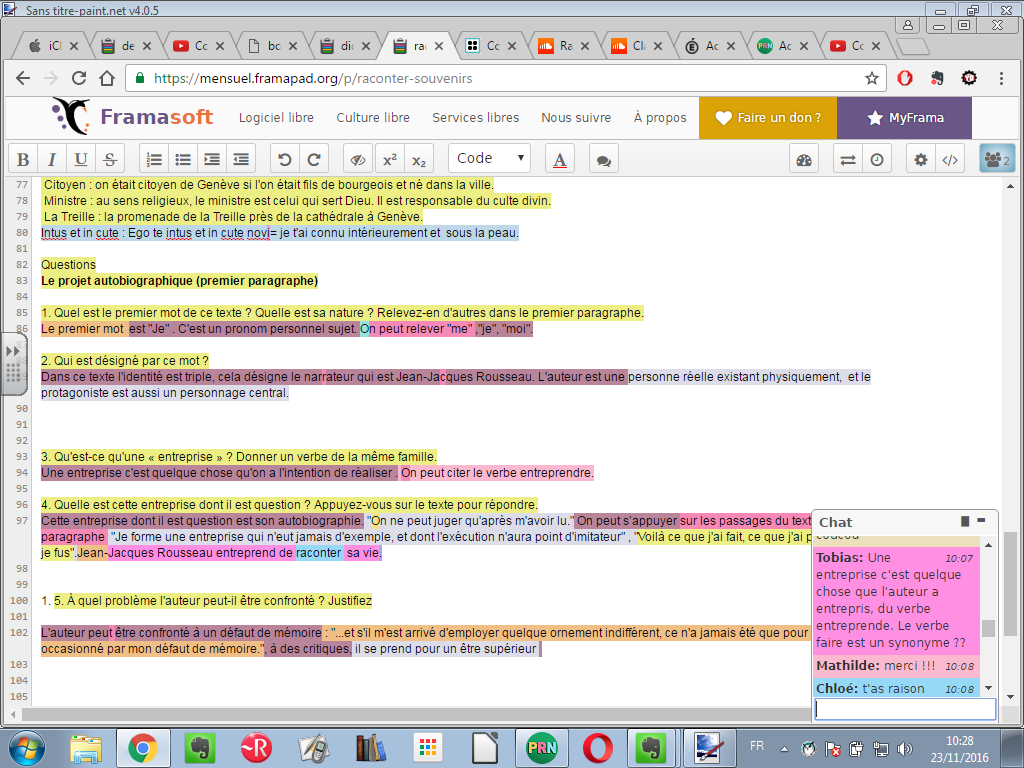The width and height of the screenshot is (1024, 768).
Task: Open the Nous suivre menu
Action: click(576, 118)
